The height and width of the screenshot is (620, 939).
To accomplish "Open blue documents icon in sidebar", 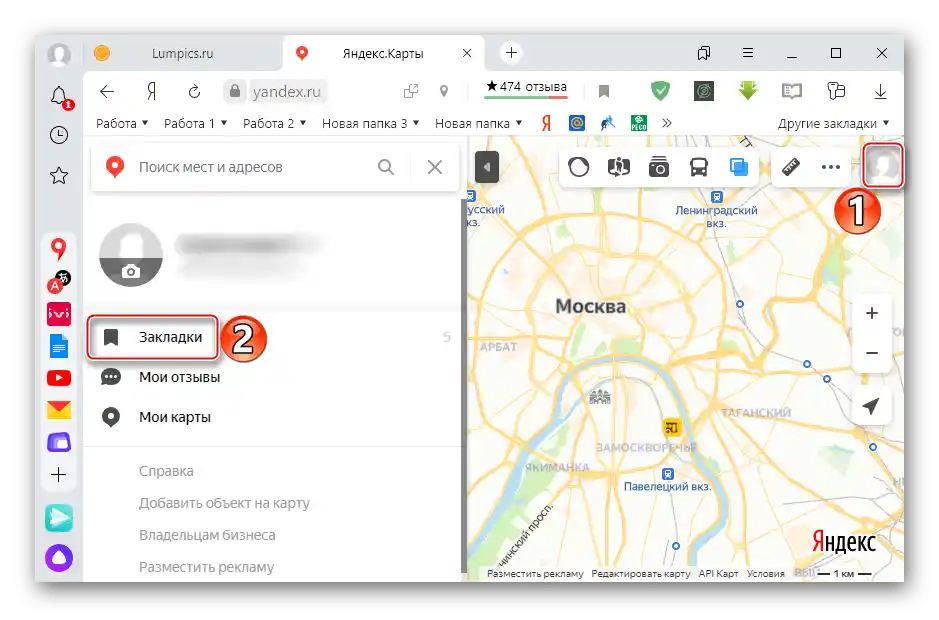I will [x=59, y=346].
